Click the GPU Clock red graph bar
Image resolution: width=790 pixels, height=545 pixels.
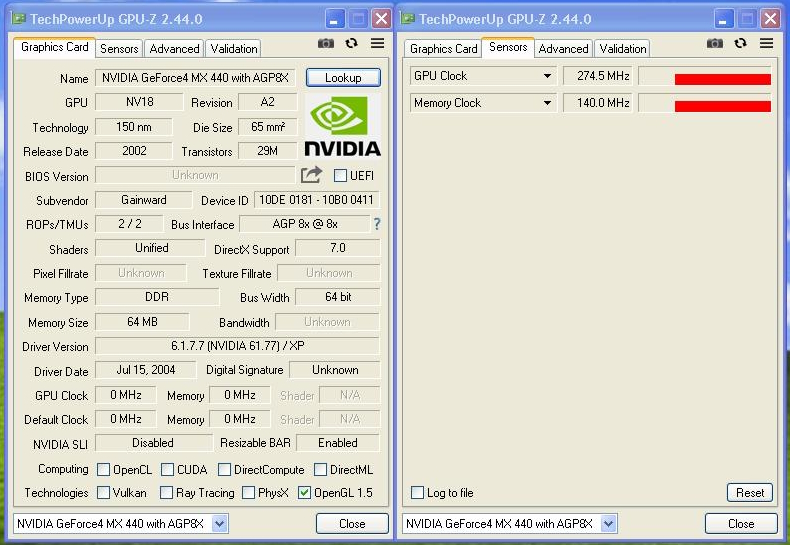tap(722, 79)
